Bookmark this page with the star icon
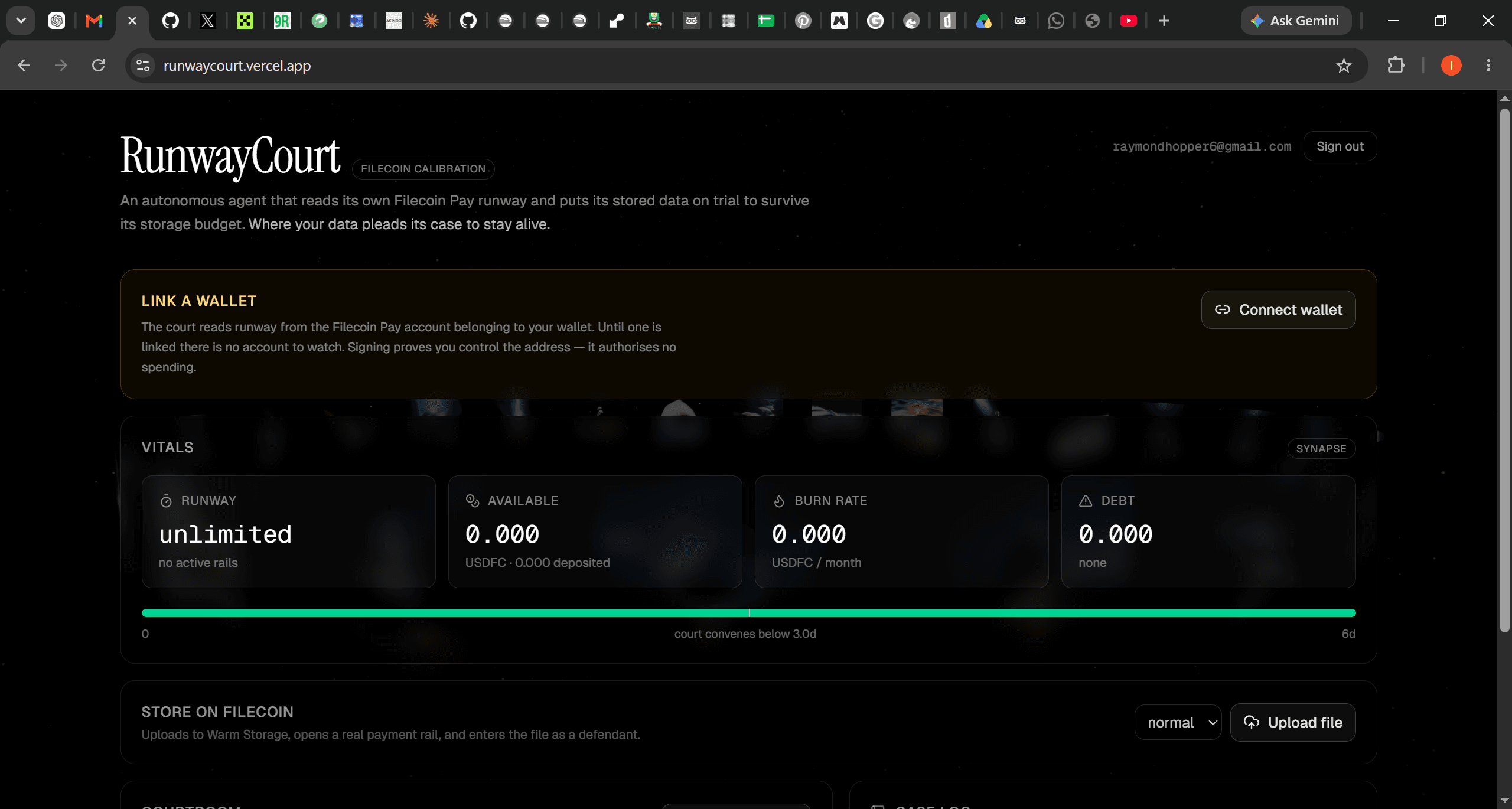 [1344, 66]
